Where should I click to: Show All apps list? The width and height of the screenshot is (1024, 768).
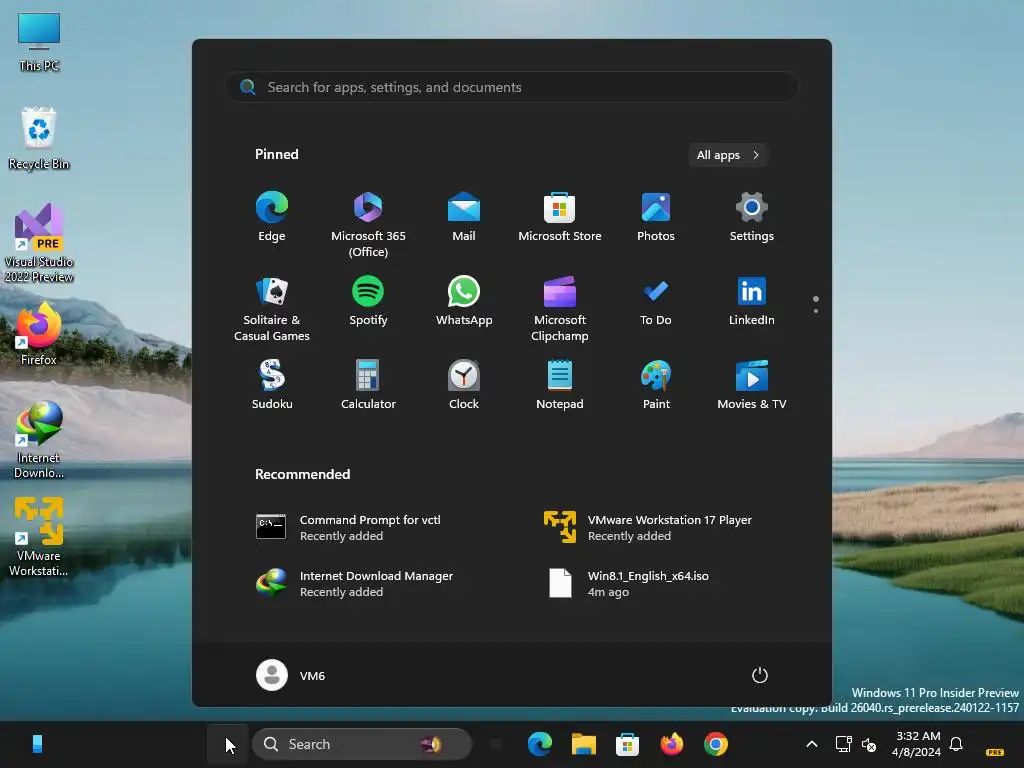pos(728,155)
